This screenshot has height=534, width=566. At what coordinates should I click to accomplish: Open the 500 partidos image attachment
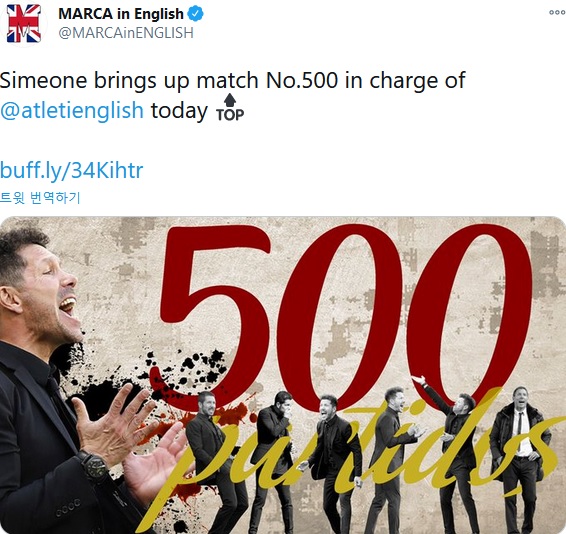click(283, 375)
